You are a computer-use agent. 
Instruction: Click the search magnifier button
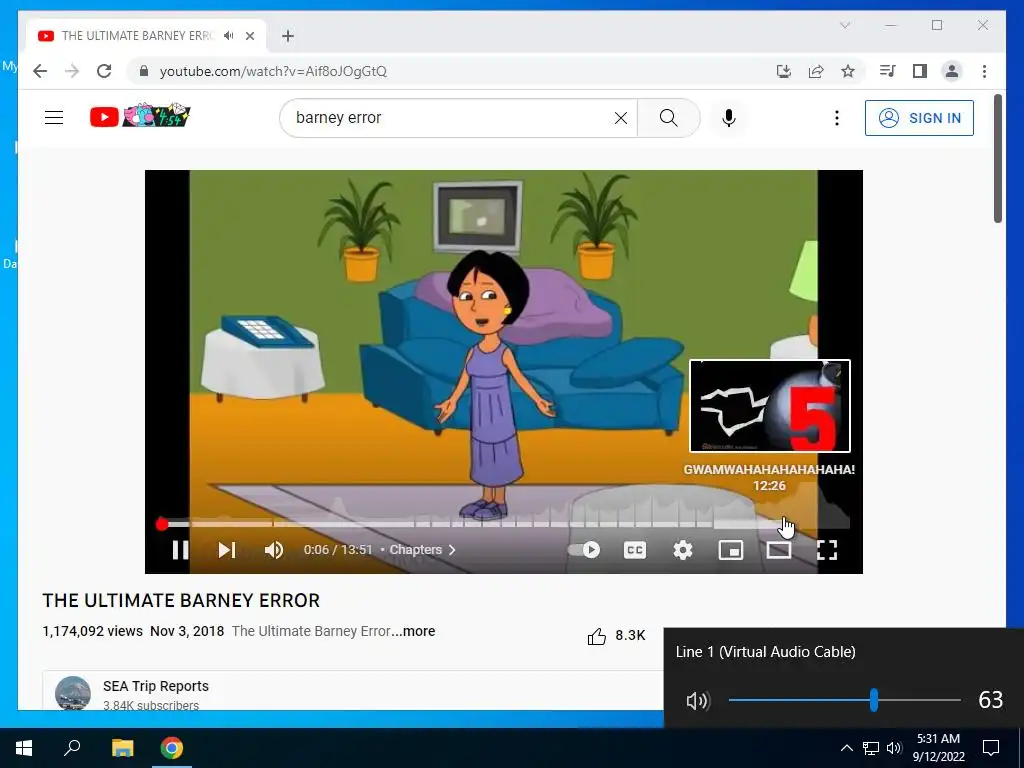pyautogui.click(x=668, y=118)
